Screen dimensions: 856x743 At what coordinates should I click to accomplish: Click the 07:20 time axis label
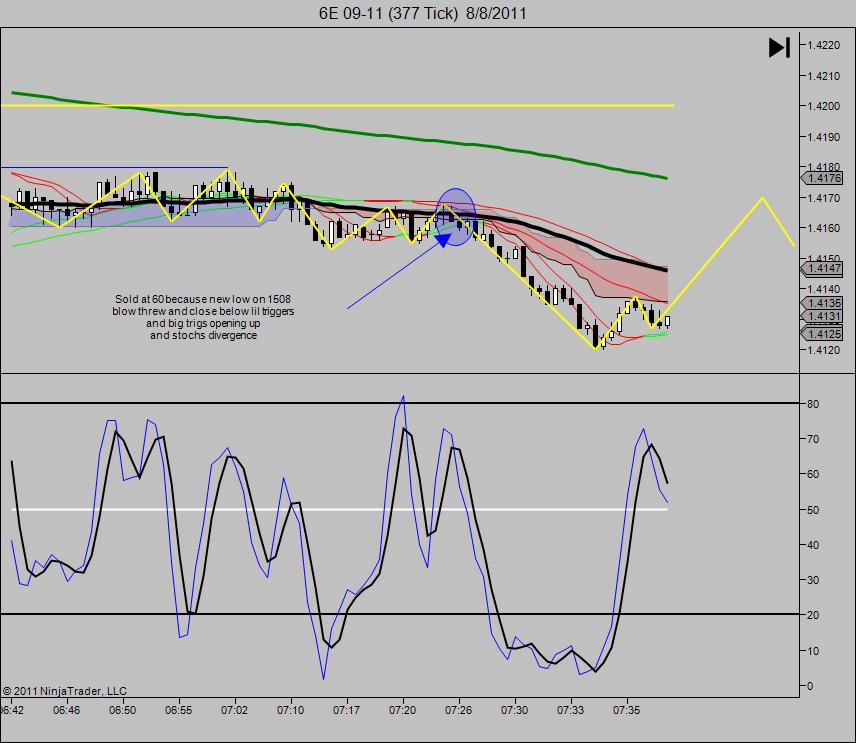pos(402,710)
